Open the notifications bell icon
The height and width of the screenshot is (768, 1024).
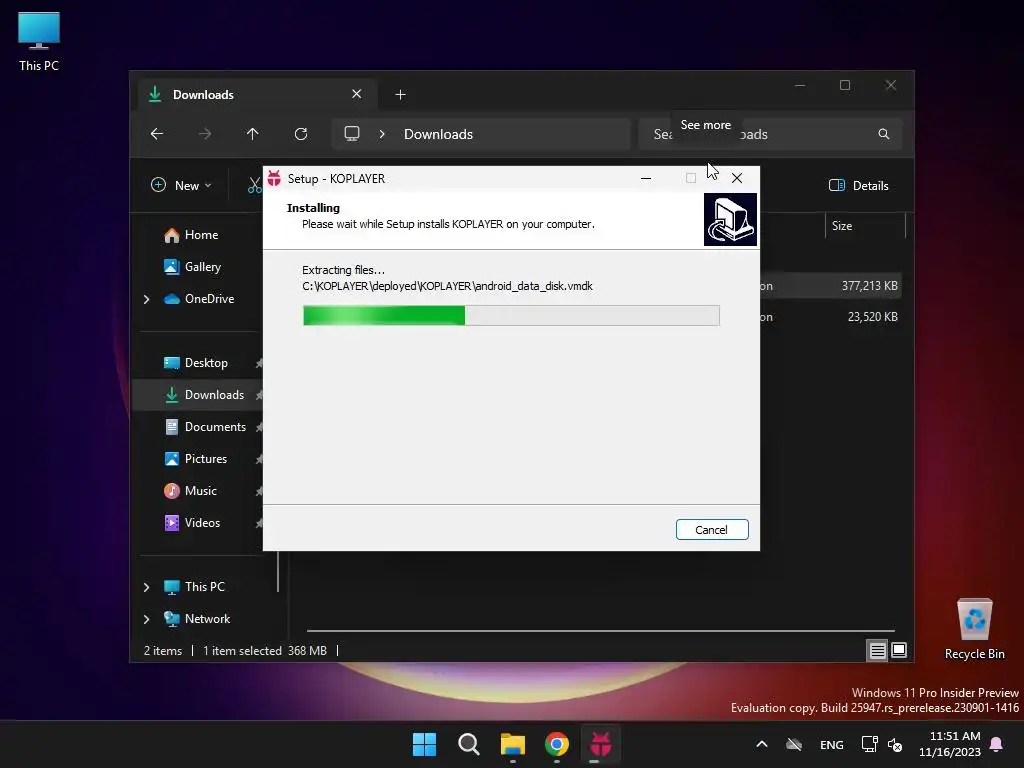click(997, 744)
